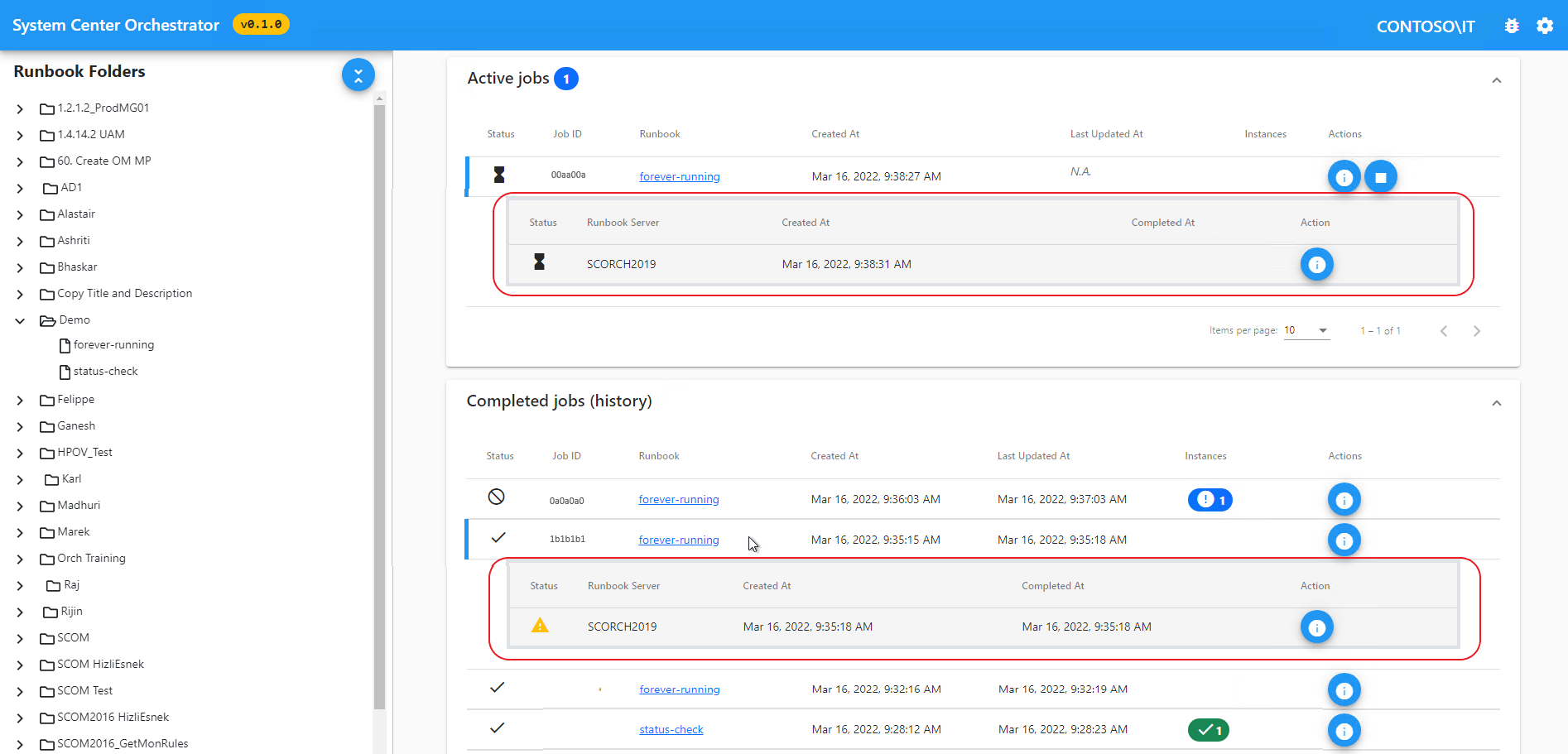
Task: Expand the SCOM Test folder
Action: point(20,690)
